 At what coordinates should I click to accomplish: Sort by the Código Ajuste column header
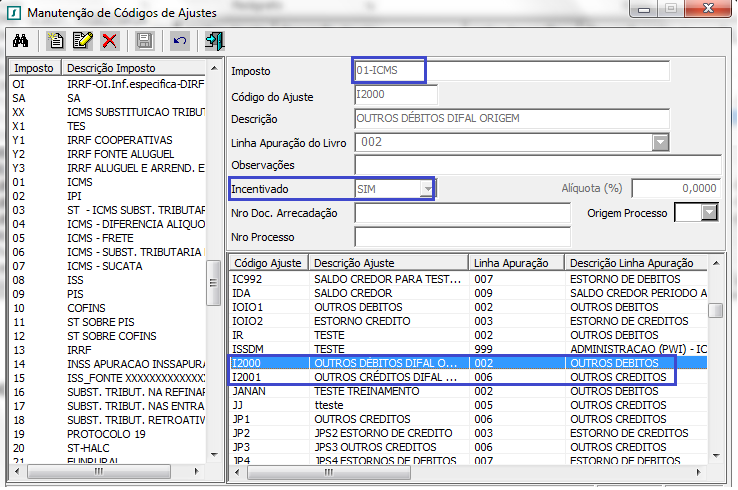268,262
